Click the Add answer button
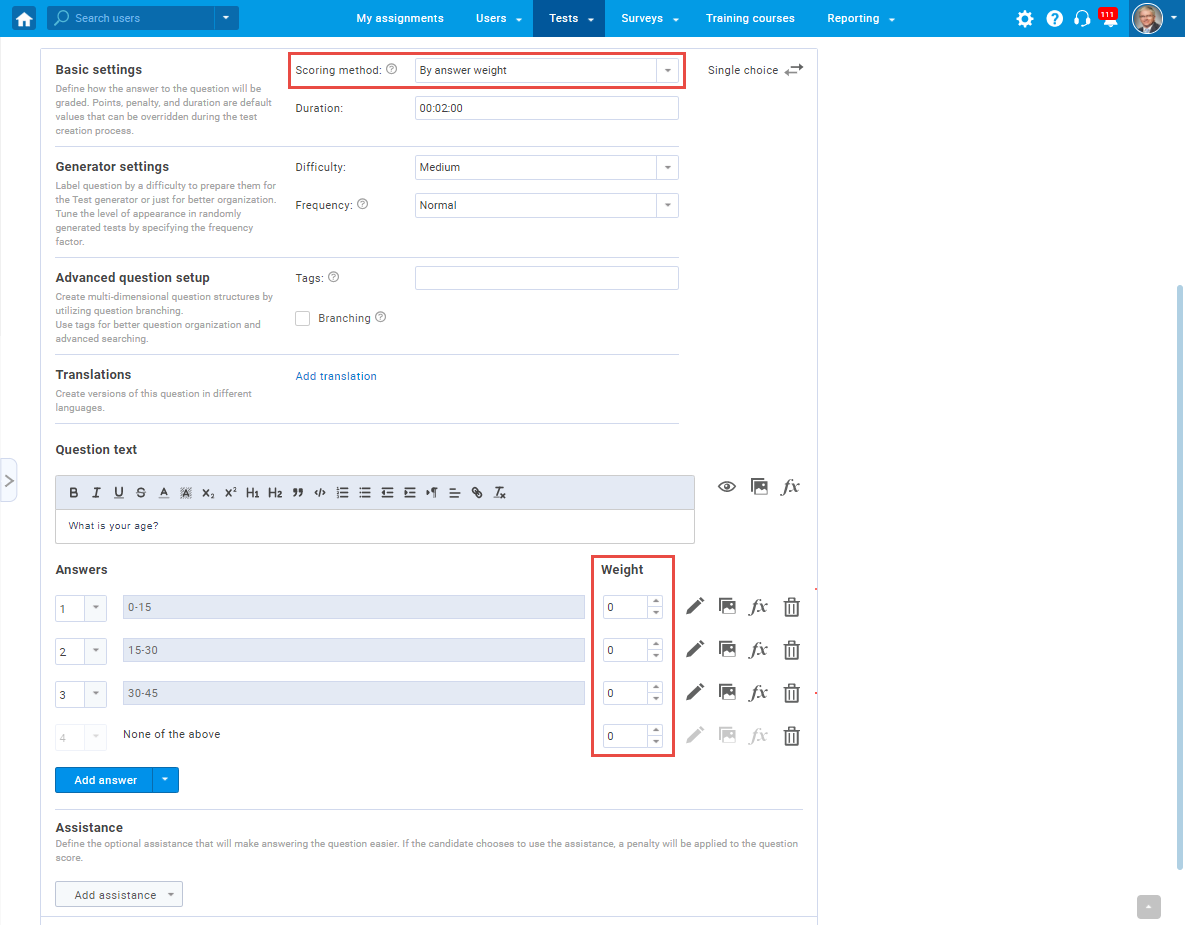 (x=104, y=780)
